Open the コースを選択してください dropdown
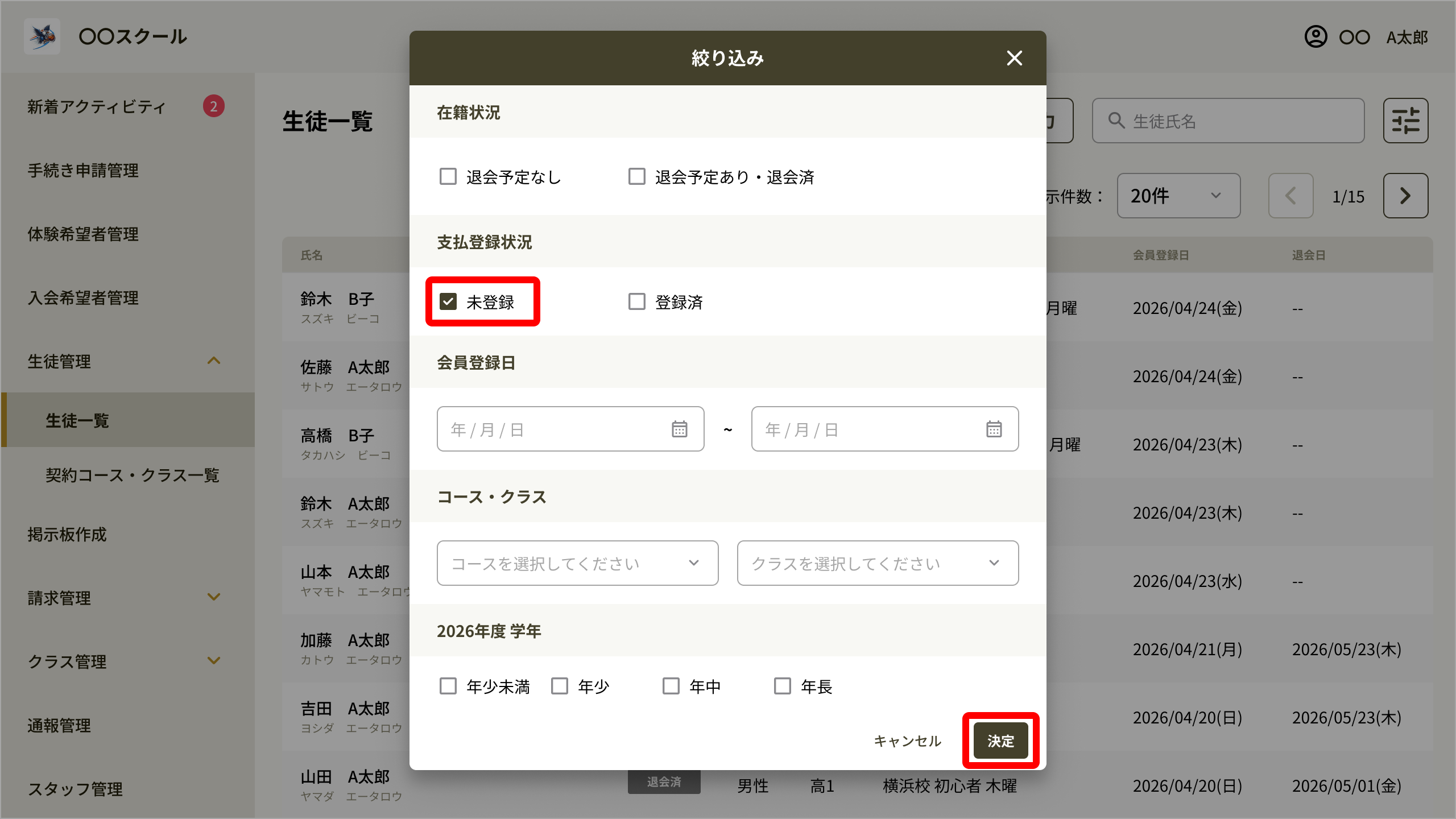 pyautogui.click(x=577, y=563)
